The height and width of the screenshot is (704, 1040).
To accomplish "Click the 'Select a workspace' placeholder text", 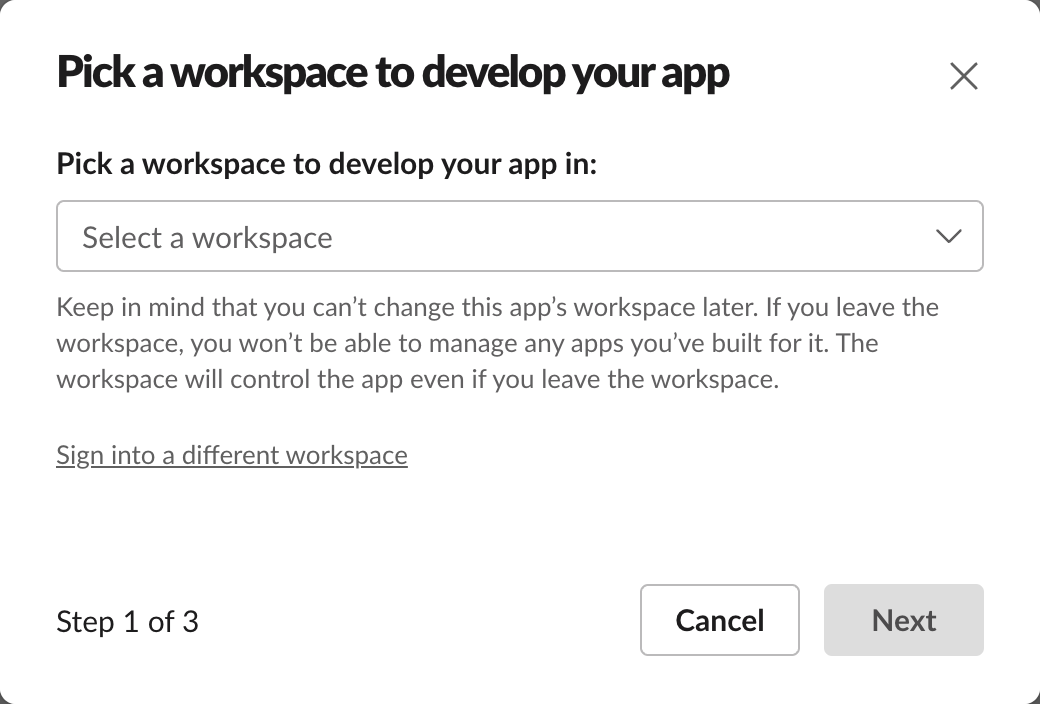I will tap(207, 238).
